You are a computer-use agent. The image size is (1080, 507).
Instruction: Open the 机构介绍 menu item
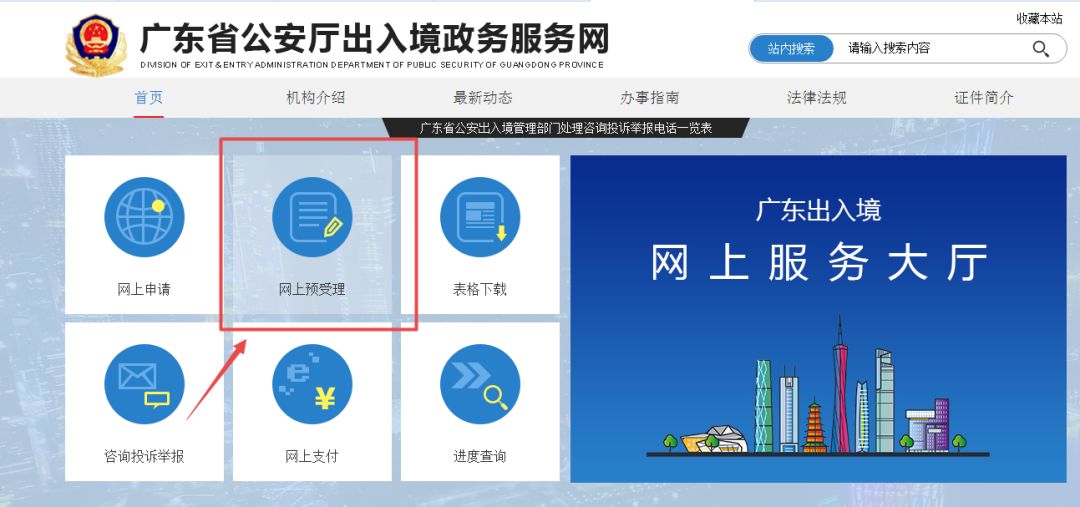tap(315, 98)
